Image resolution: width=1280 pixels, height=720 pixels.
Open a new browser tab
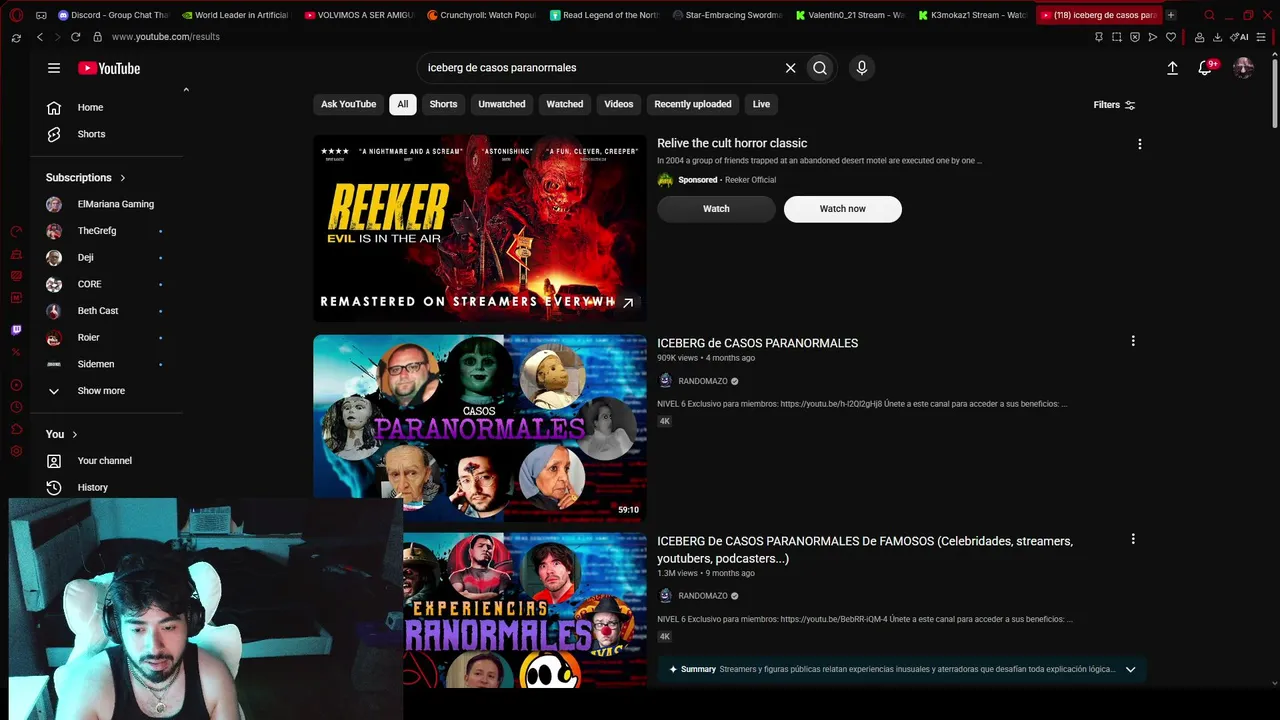[x=1171, y=15]
